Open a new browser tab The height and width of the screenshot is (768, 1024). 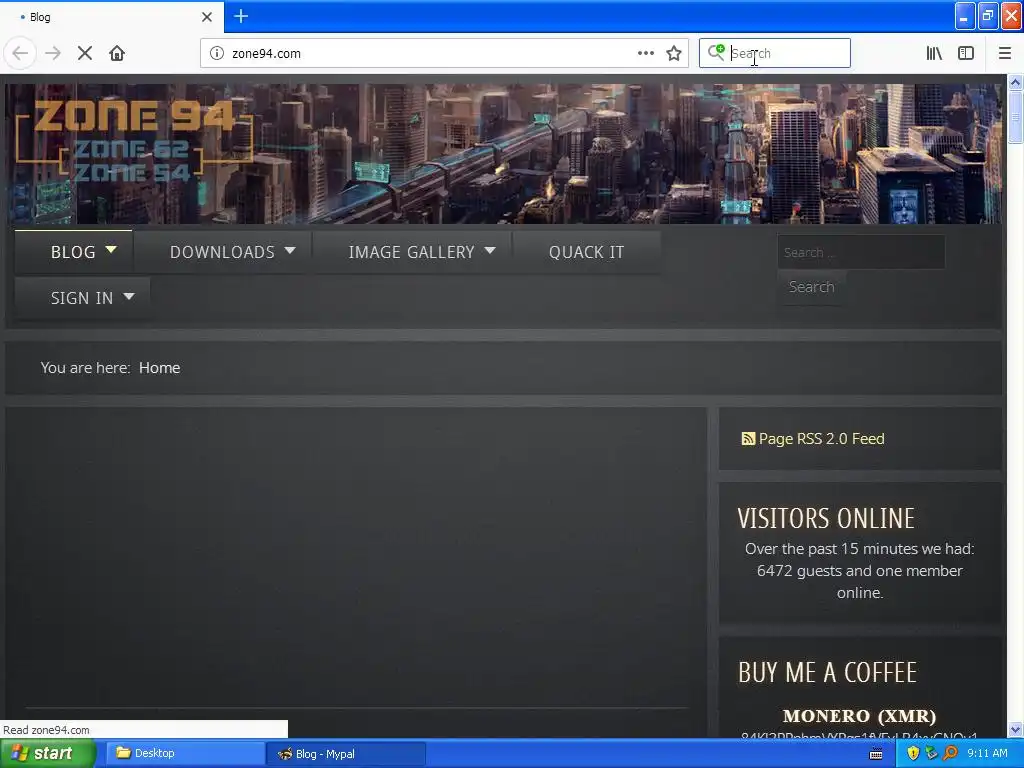coord(241,16)
